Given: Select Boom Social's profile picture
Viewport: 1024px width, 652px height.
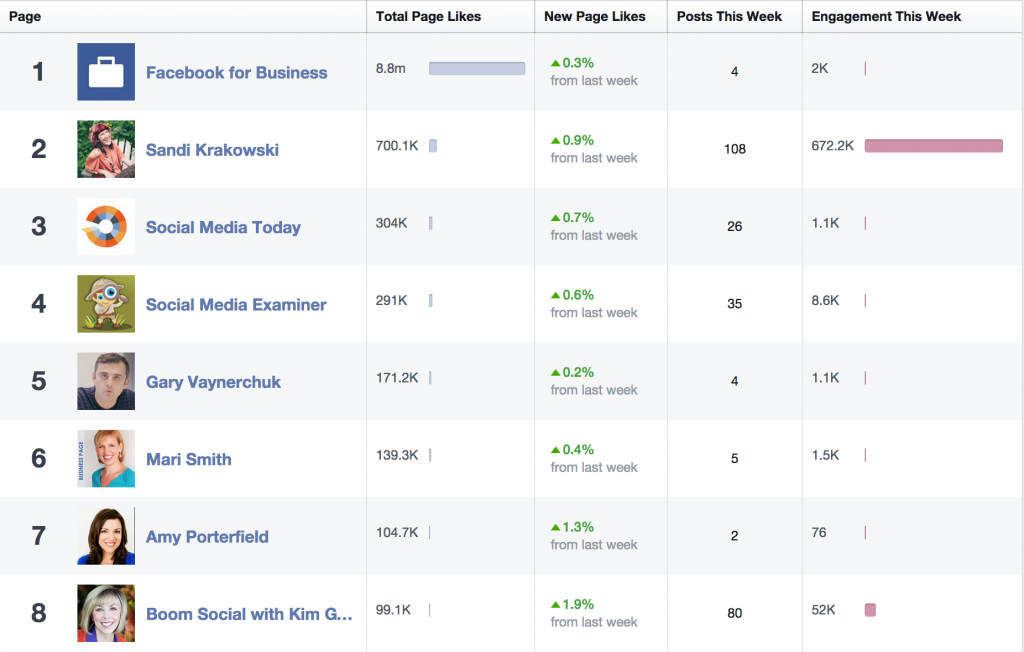Looking at the screenshot, I should click(x=105, y=613).
